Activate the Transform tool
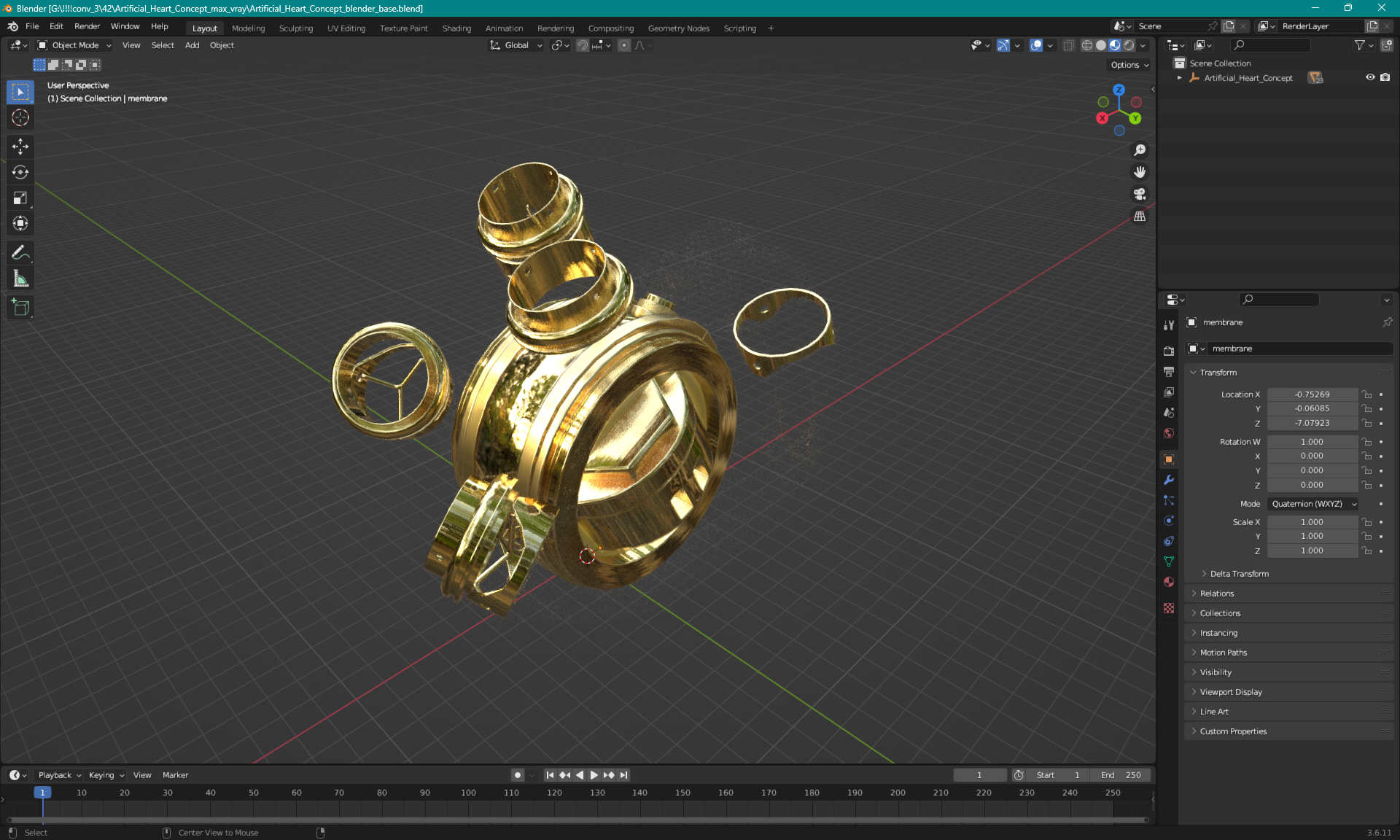1400x840 pixels. [20, 223]
